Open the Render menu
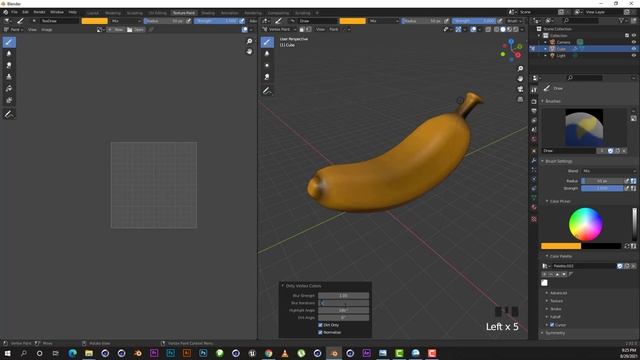The width and height of the screenshot is (640, 360). pyautogui.click(x=39, y=12)
